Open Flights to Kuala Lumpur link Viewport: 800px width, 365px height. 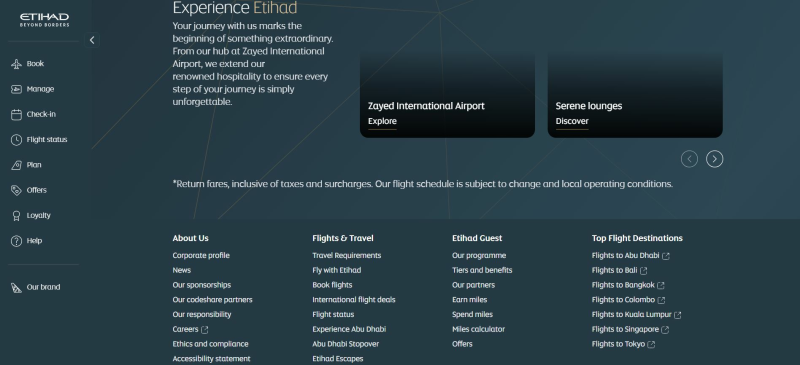click(x=632, y=314)
